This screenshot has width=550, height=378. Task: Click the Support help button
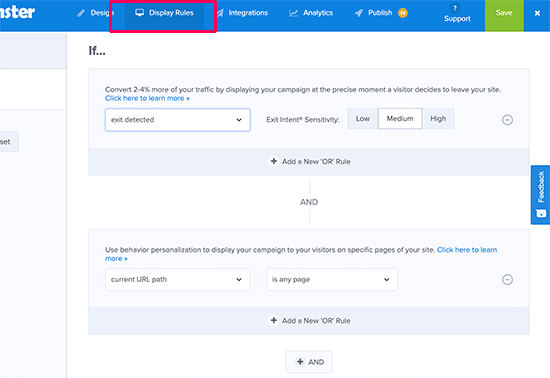click(457, 14)
